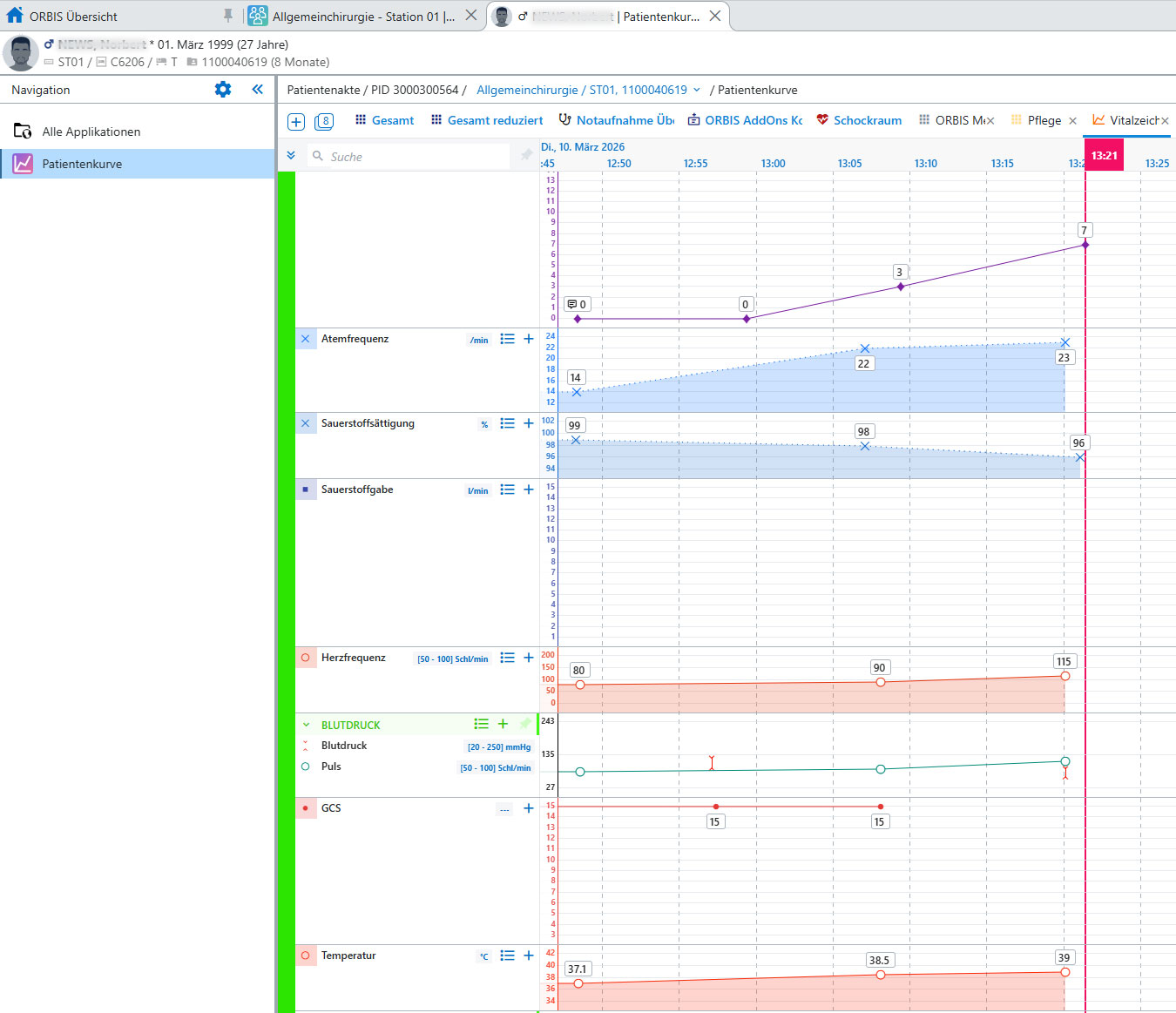
Task: Click the add new tab plus icon
Action: click(x=296, y=122)
